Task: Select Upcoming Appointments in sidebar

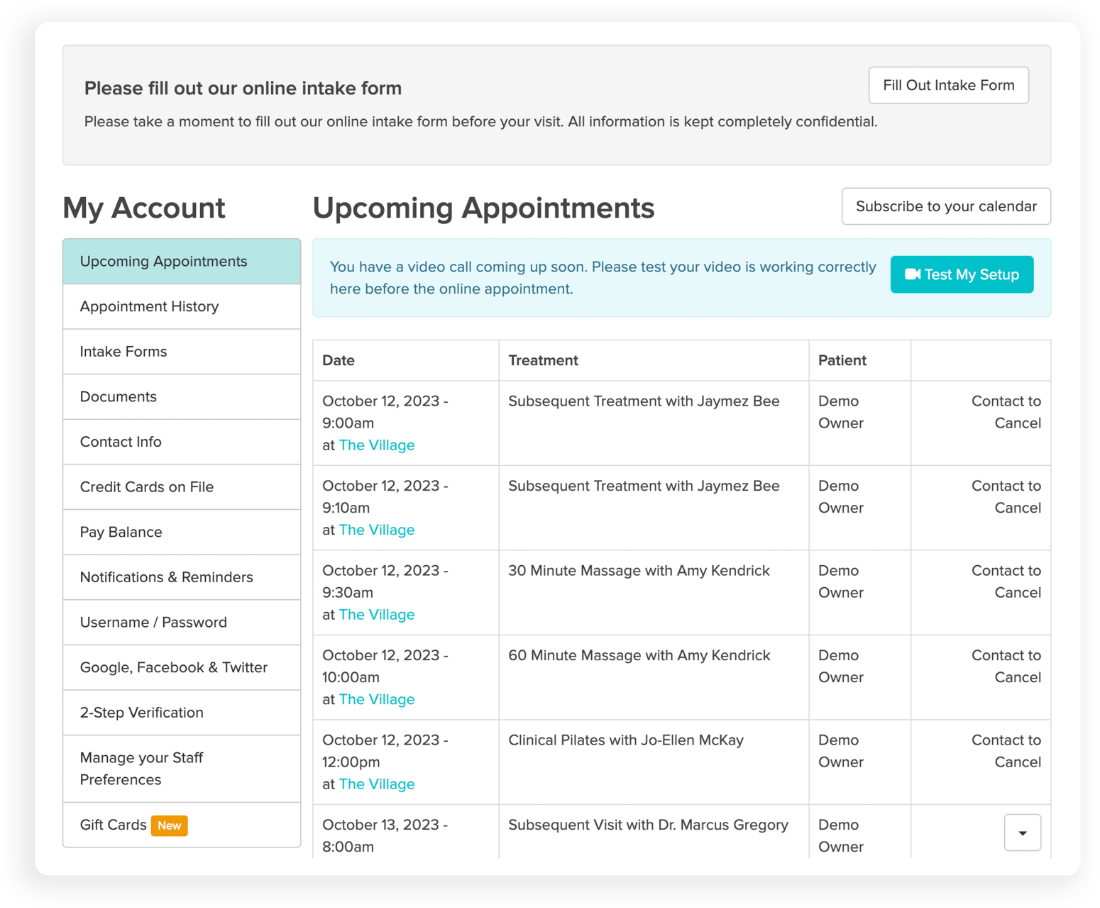Action: [x=181, y=262]
